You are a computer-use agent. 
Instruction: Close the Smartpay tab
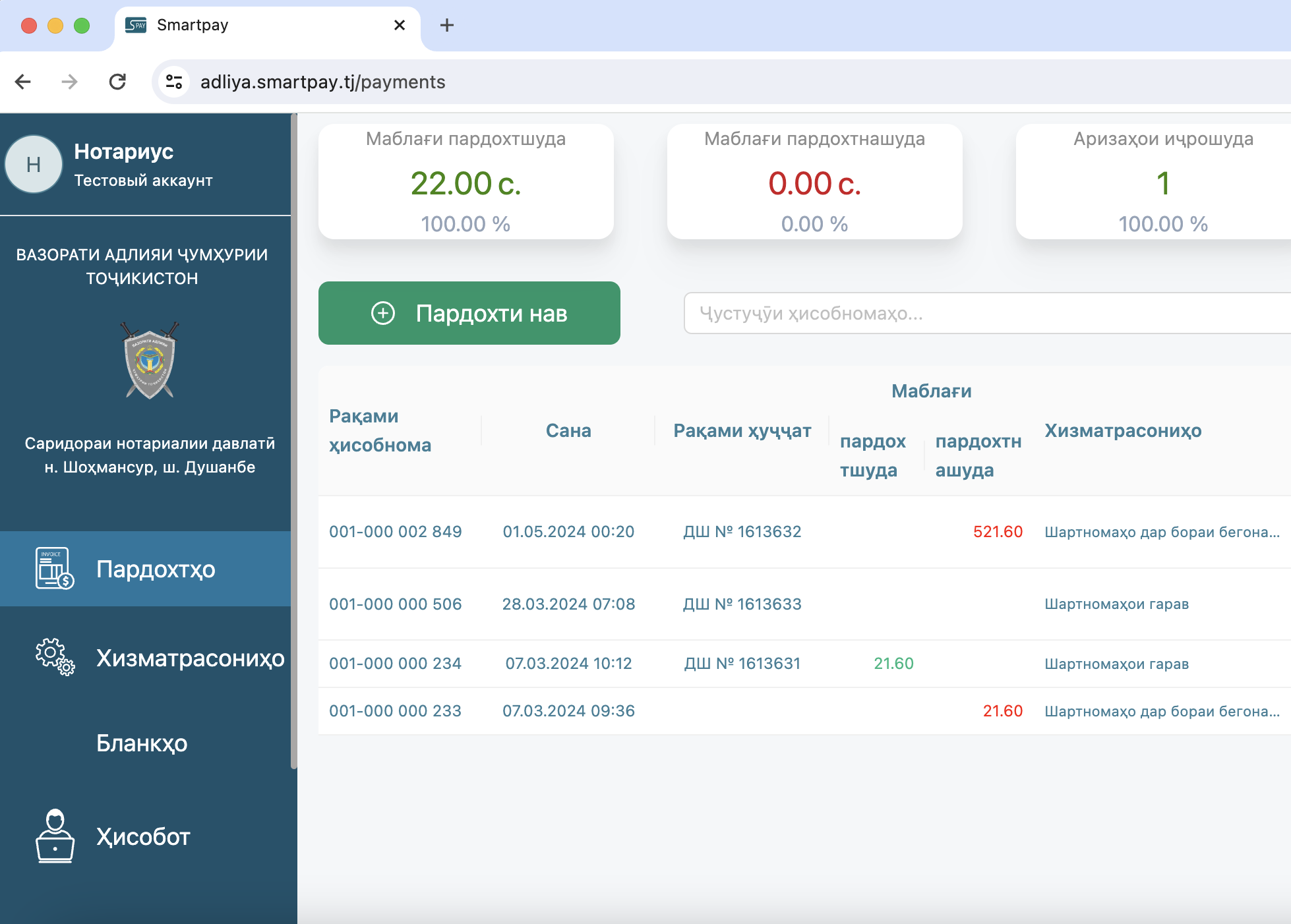[x=399, y=25]
